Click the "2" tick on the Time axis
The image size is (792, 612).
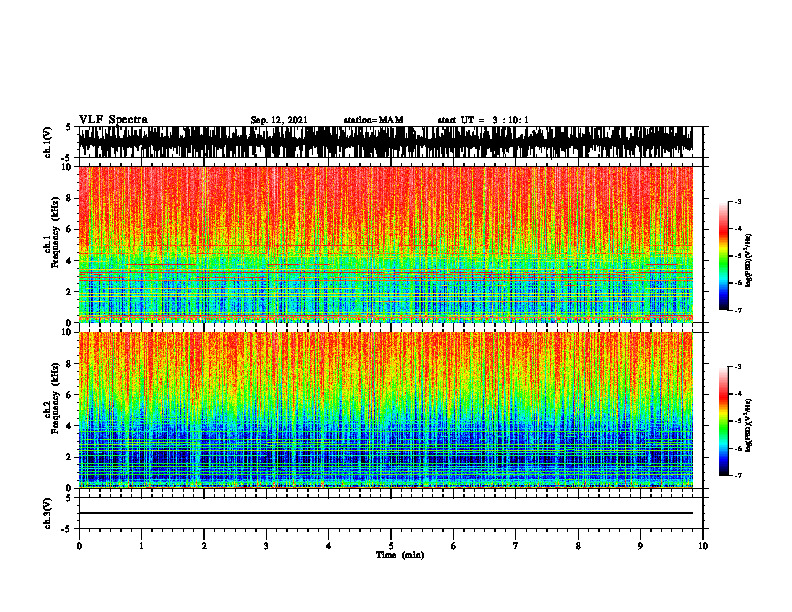pyautogui.click(x=204, y=546)
